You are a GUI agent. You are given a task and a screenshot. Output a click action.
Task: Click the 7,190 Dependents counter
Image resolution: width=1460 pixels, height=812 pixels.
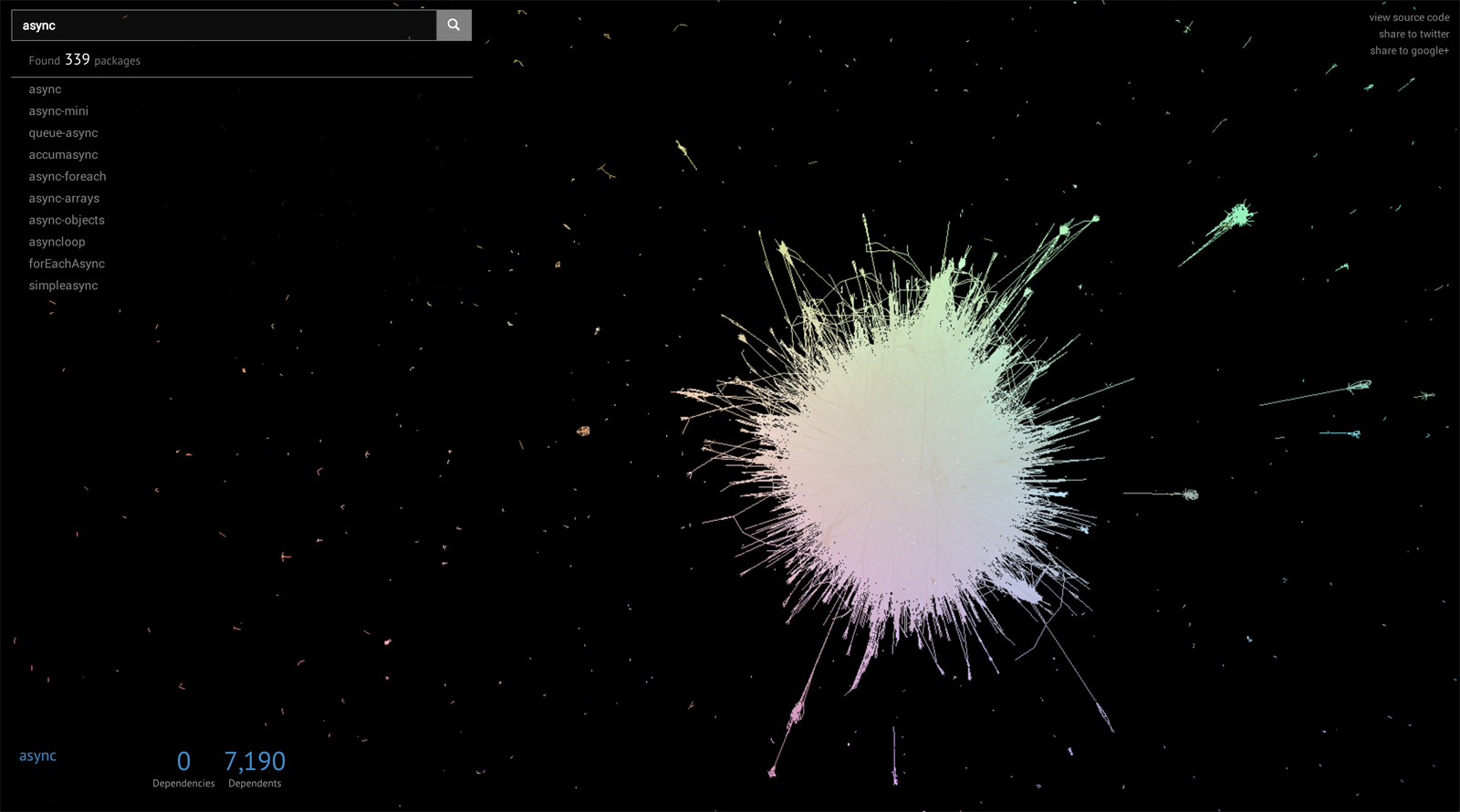pos(255,768)
